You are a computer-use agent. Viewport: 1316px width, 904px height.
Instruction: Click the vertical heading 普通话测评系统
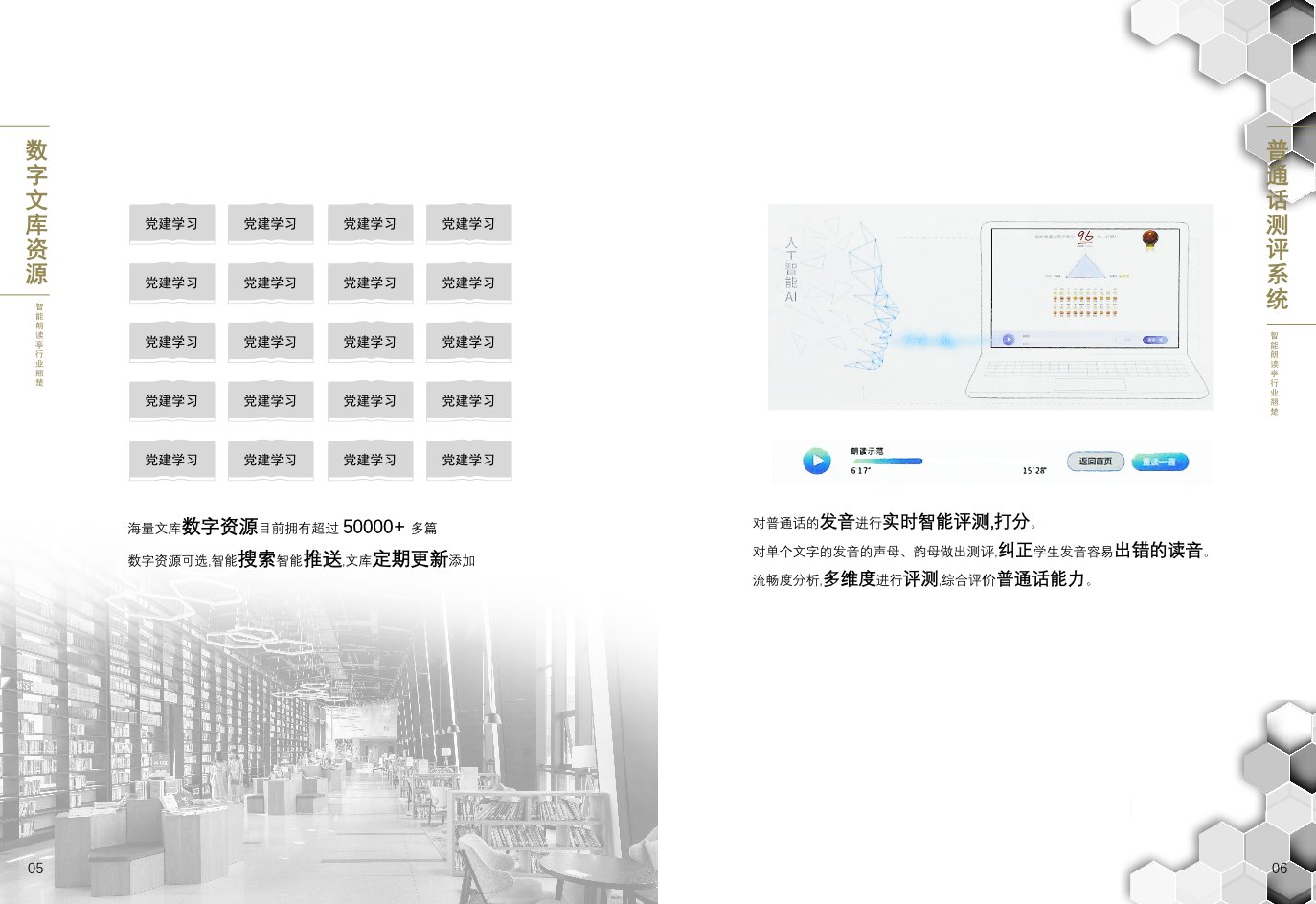[x=1278, y=224]
